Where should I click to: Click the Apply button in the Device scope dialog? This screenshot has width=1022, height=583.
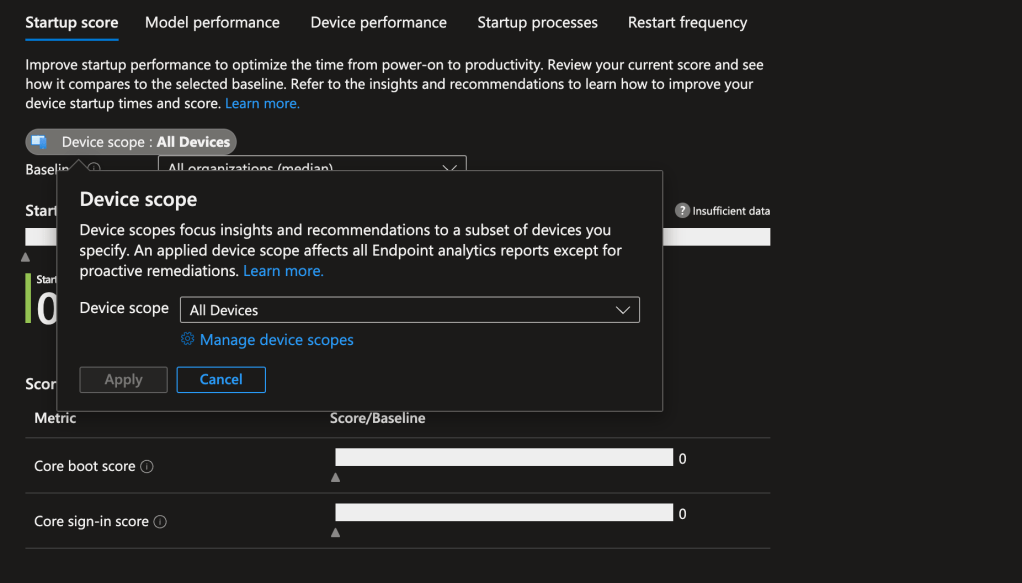(124, 380)
